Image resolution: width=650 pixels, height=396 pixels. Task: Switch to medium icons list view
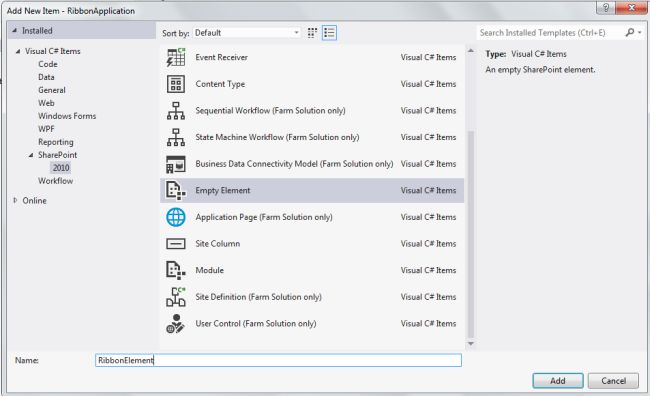(x=329, y=33)
